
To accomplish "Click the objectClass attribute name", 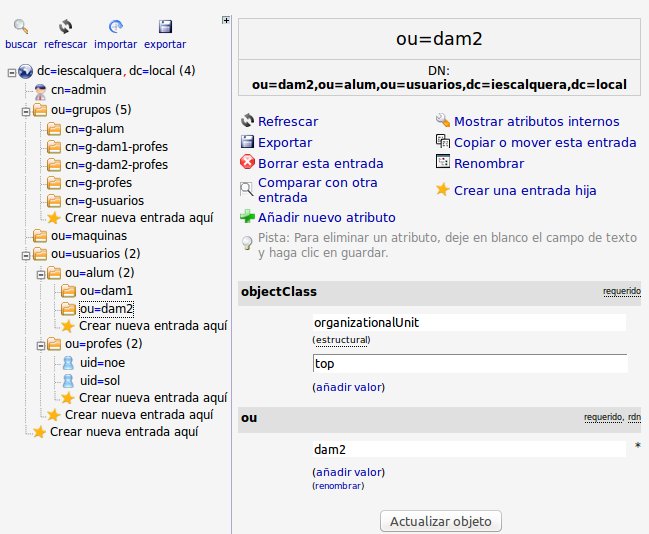I will coord(279,292).
